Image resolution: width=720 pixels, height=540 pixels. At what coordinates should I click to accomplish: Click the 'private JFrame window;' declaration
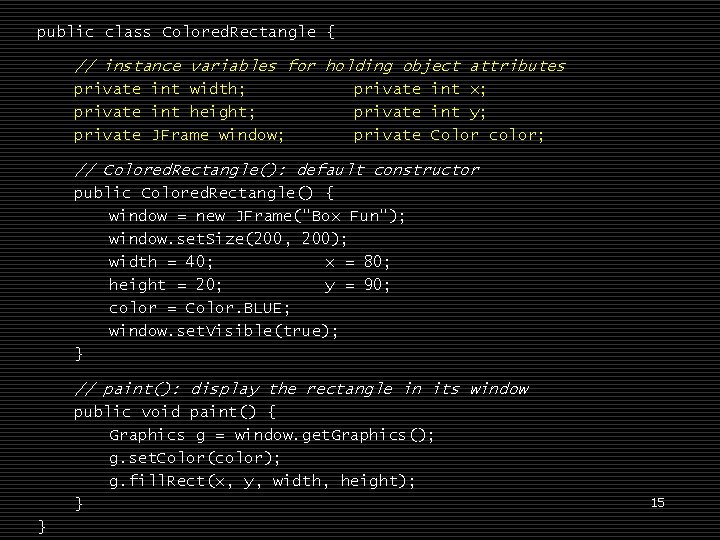click(179, 135)
